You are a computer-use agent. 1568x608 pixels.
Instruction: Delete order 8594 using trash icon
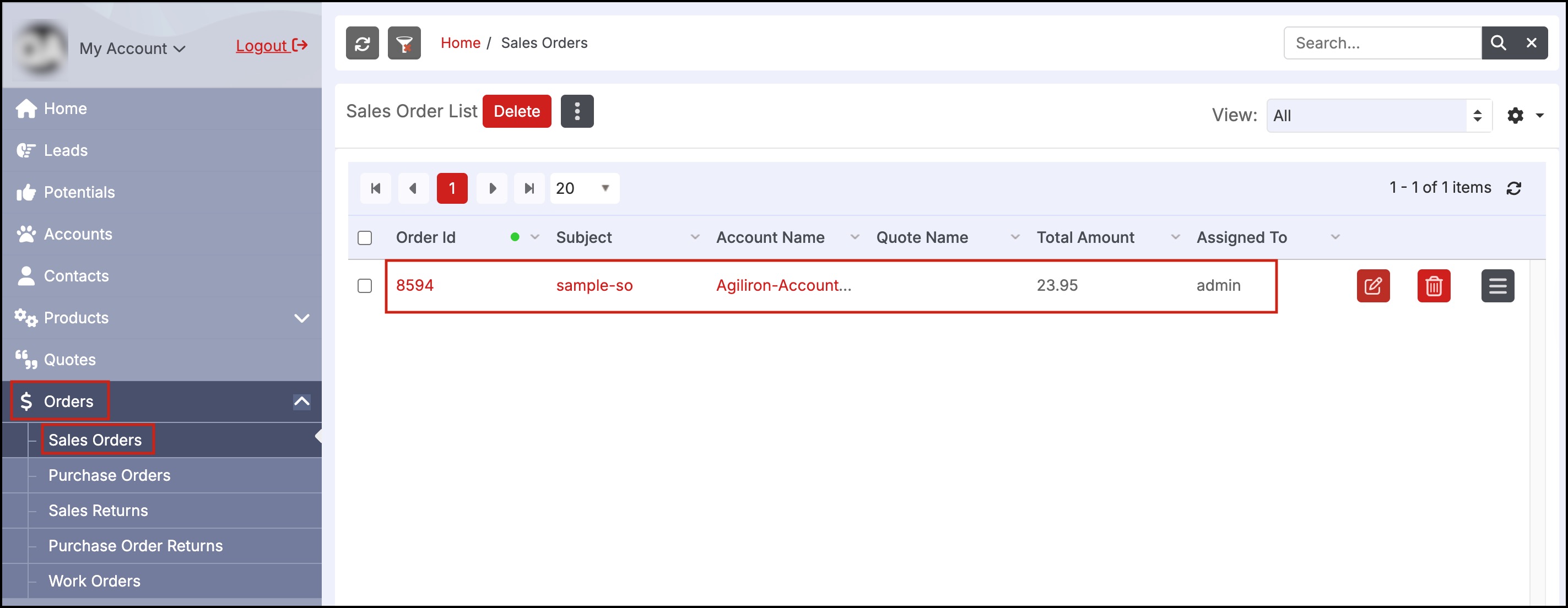click(x=1434, y=285)
